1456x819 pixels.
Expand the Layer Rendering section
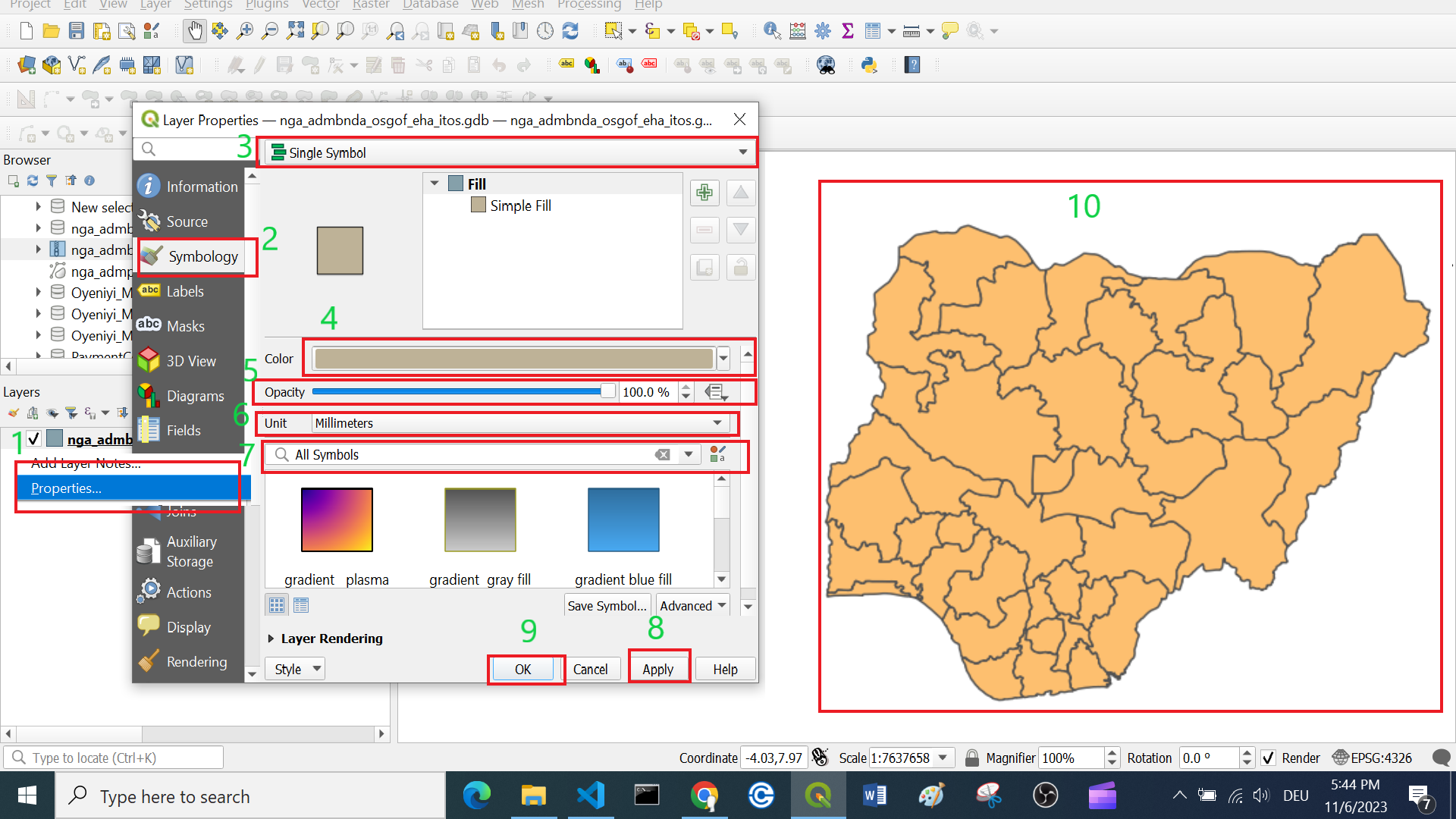[271, 639]
